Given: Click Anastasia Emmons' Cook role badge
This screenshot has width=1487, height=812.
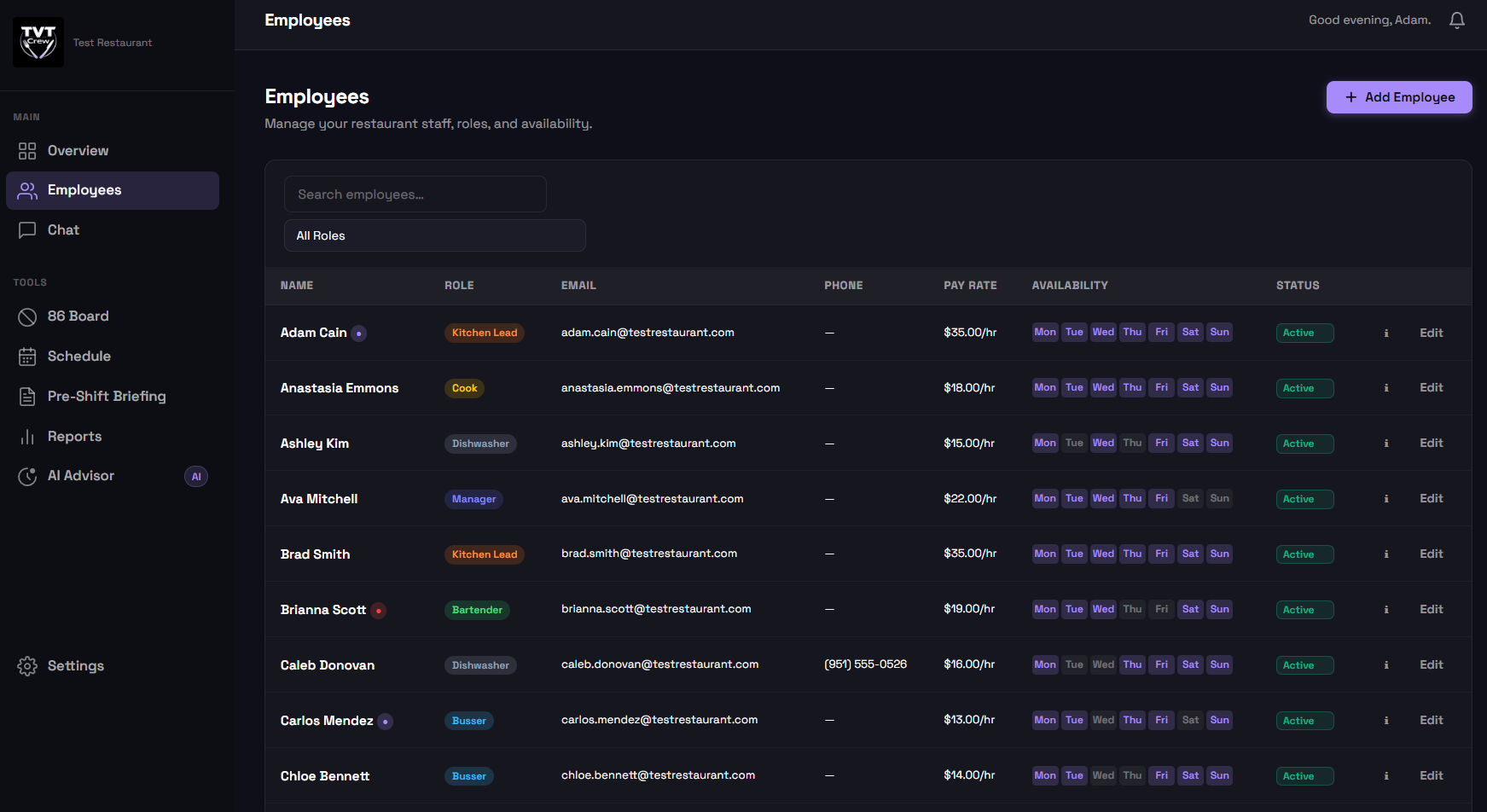Looking at the screenshot, I should (464, 388).
